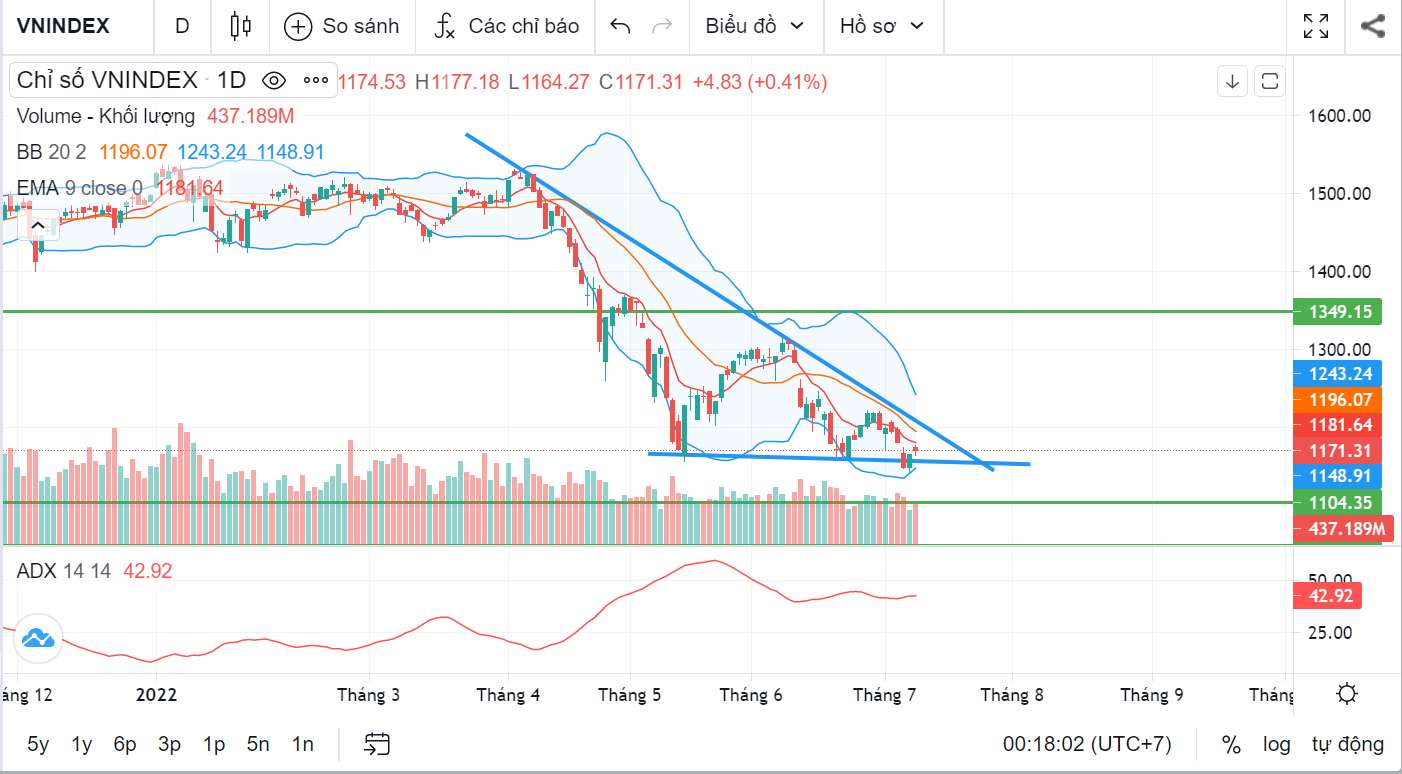Click the So sánh compare button
This screenshot has width=1402, height=774.
coord(342,26)
